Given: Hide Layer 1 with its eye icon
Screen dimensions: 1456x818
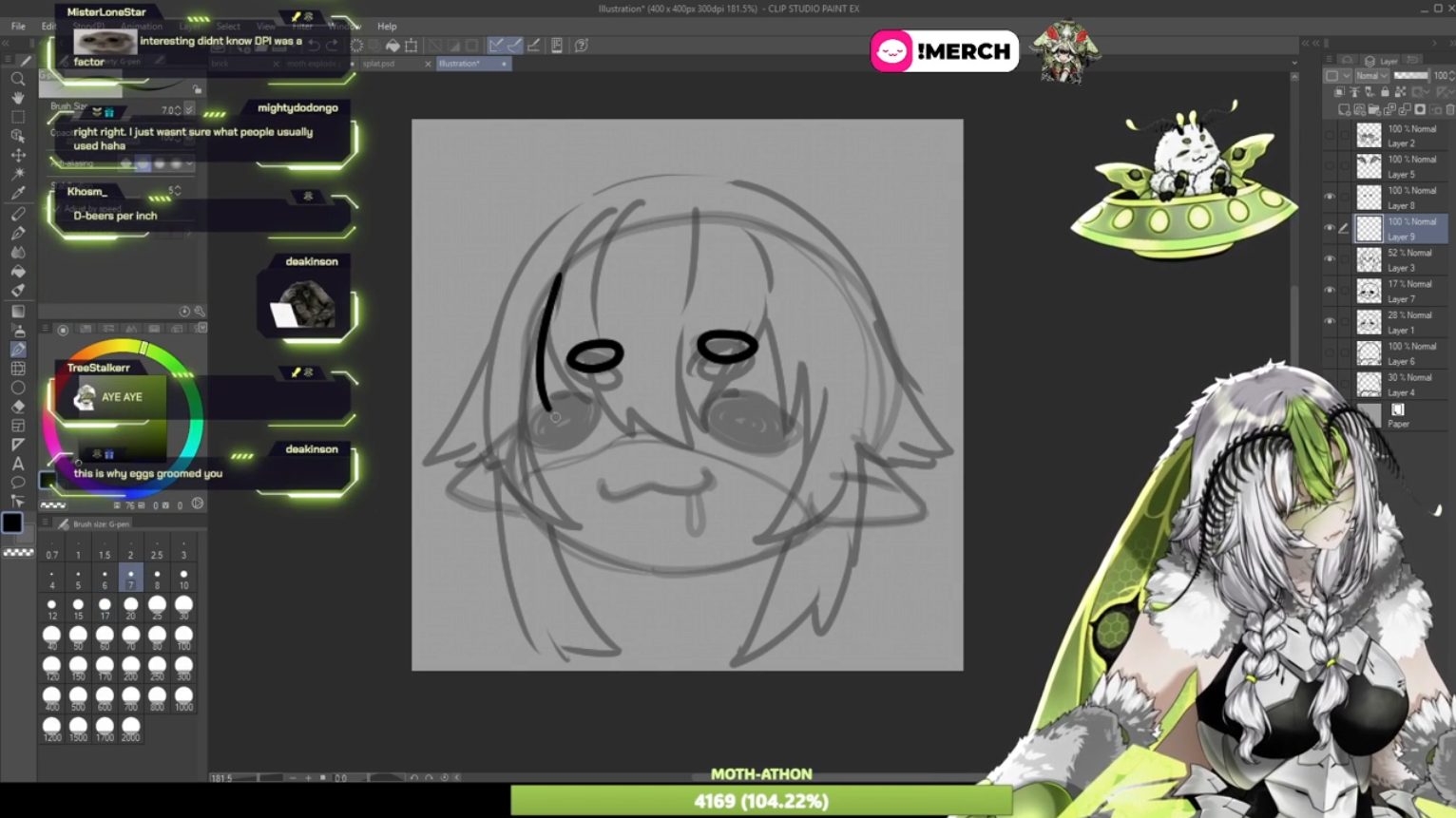Looking at the screenshot, I should tap(1330, 322).
